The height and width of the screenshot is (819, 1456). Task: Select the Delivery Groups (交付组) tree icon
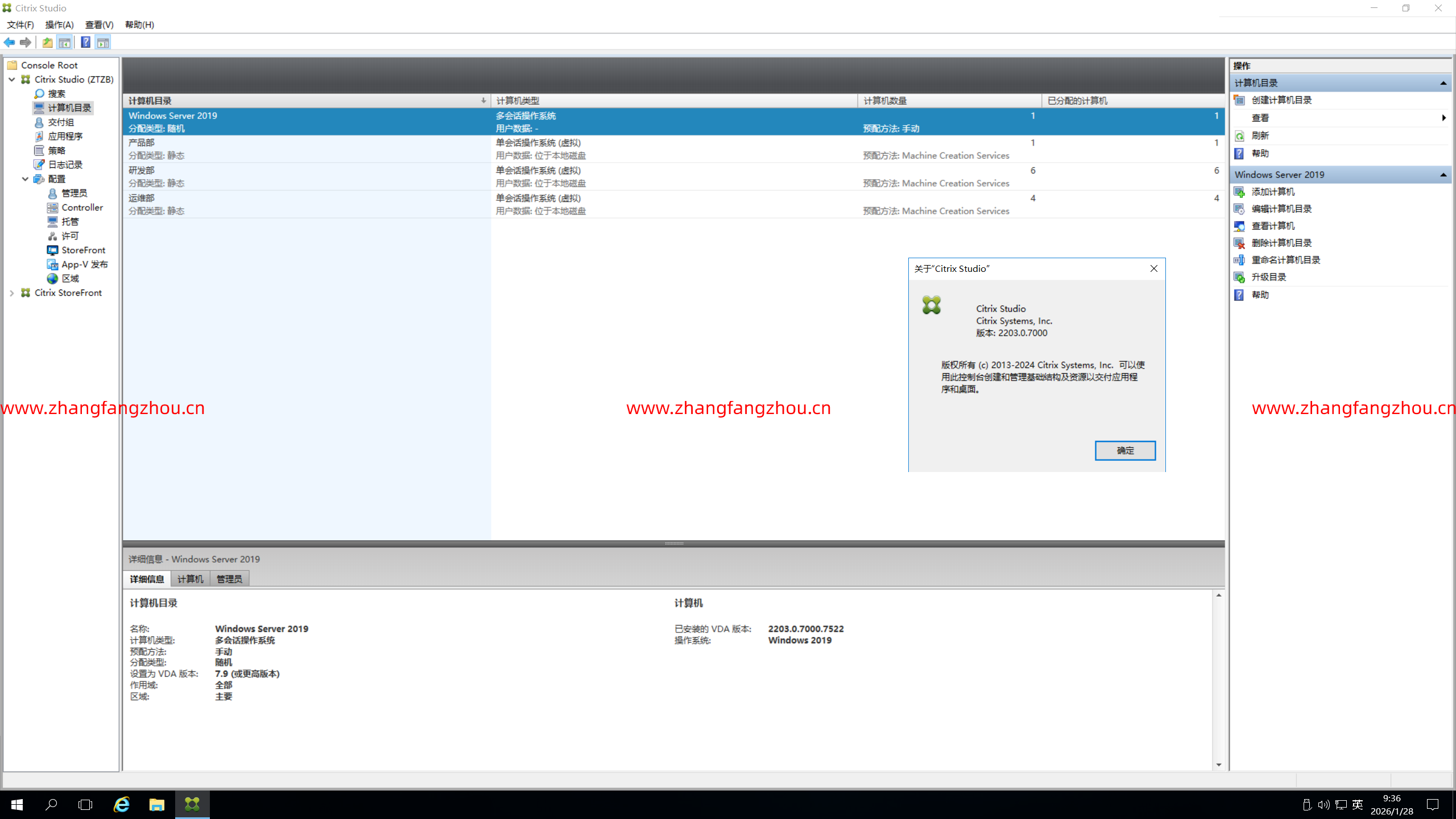coord(39,122)
